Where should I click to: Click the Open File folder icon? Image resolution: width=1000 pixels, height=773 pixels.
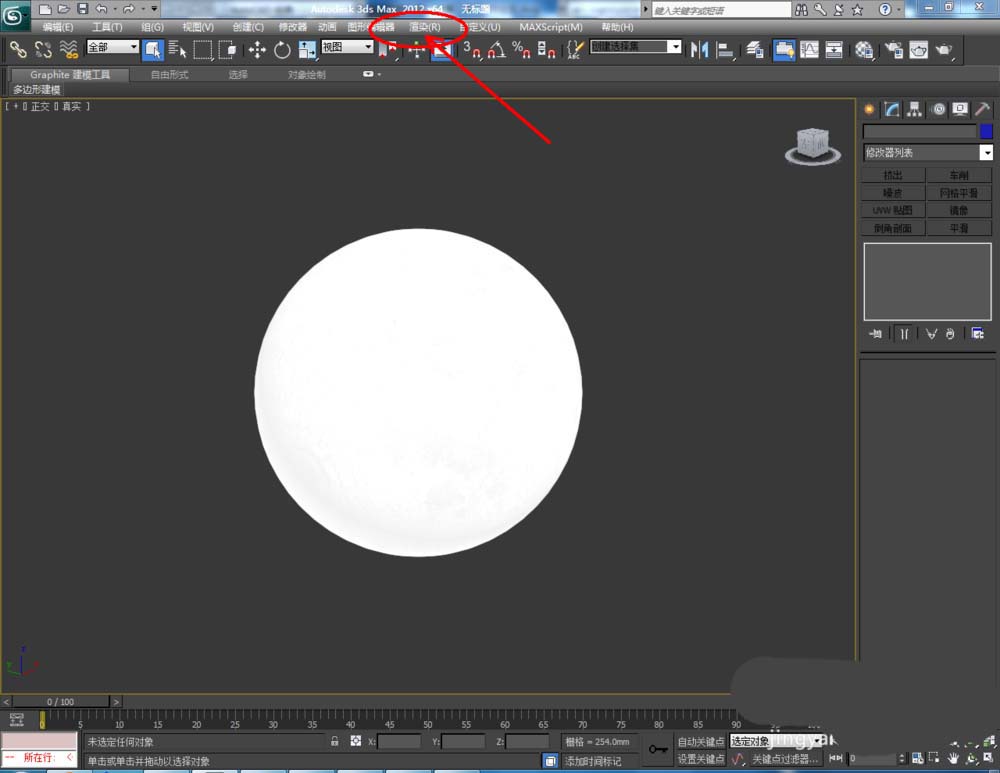click(64, 9)
